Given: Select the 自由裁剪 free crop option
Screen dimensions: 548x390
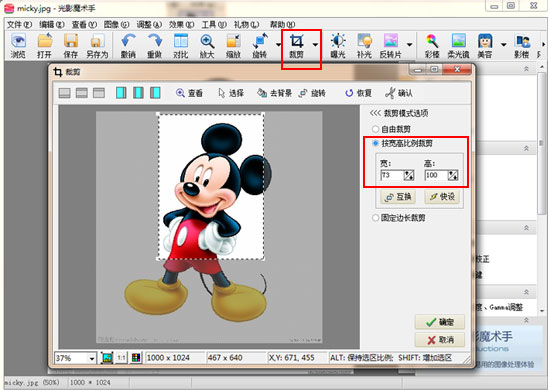Looking at the screenshot, I should point(391,129).
